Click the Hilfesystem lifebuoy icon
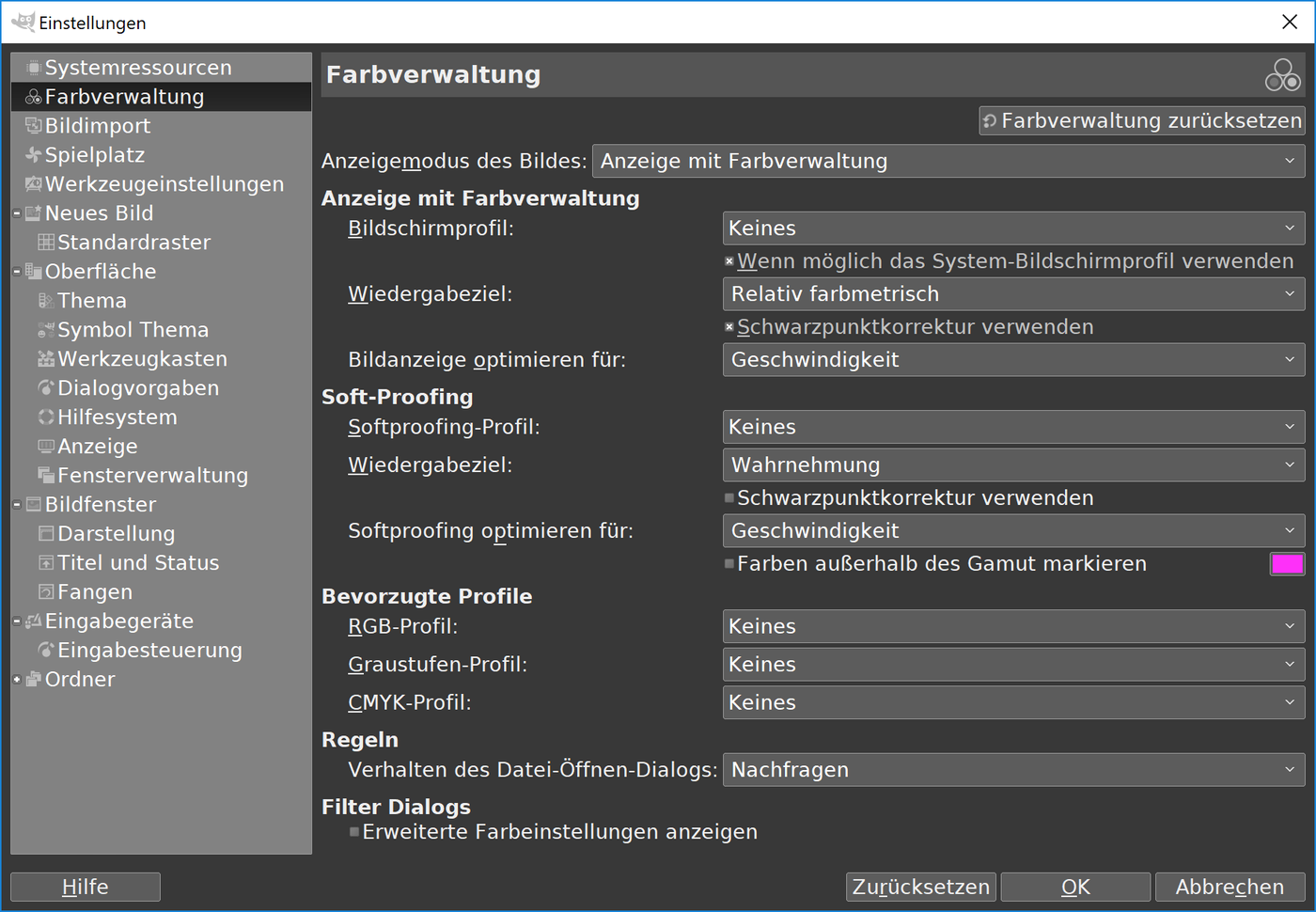This screenshot has height=912, width=1316. tap(46, 417)
